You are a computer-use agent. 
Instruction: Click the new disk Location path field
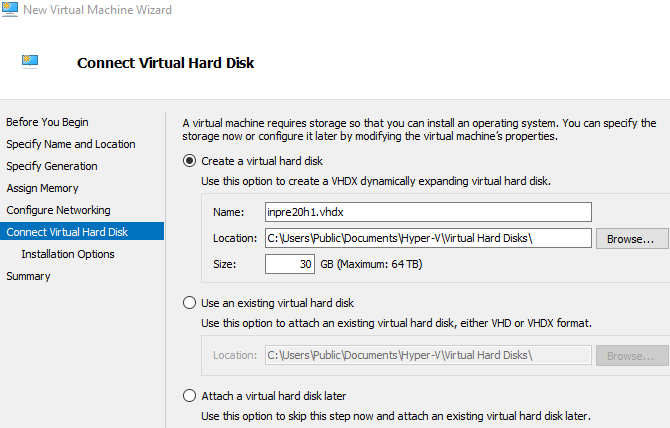tap(428, 238)
